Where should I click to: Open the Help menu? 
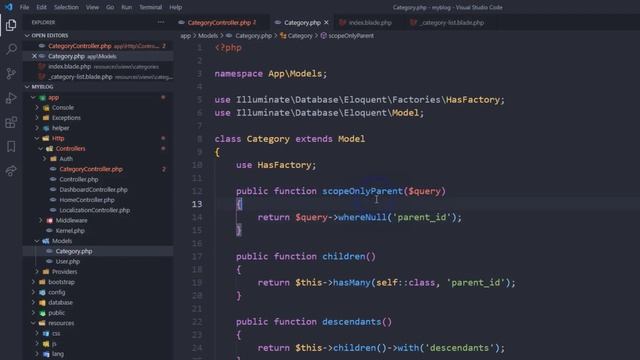[x=176, y=7]
